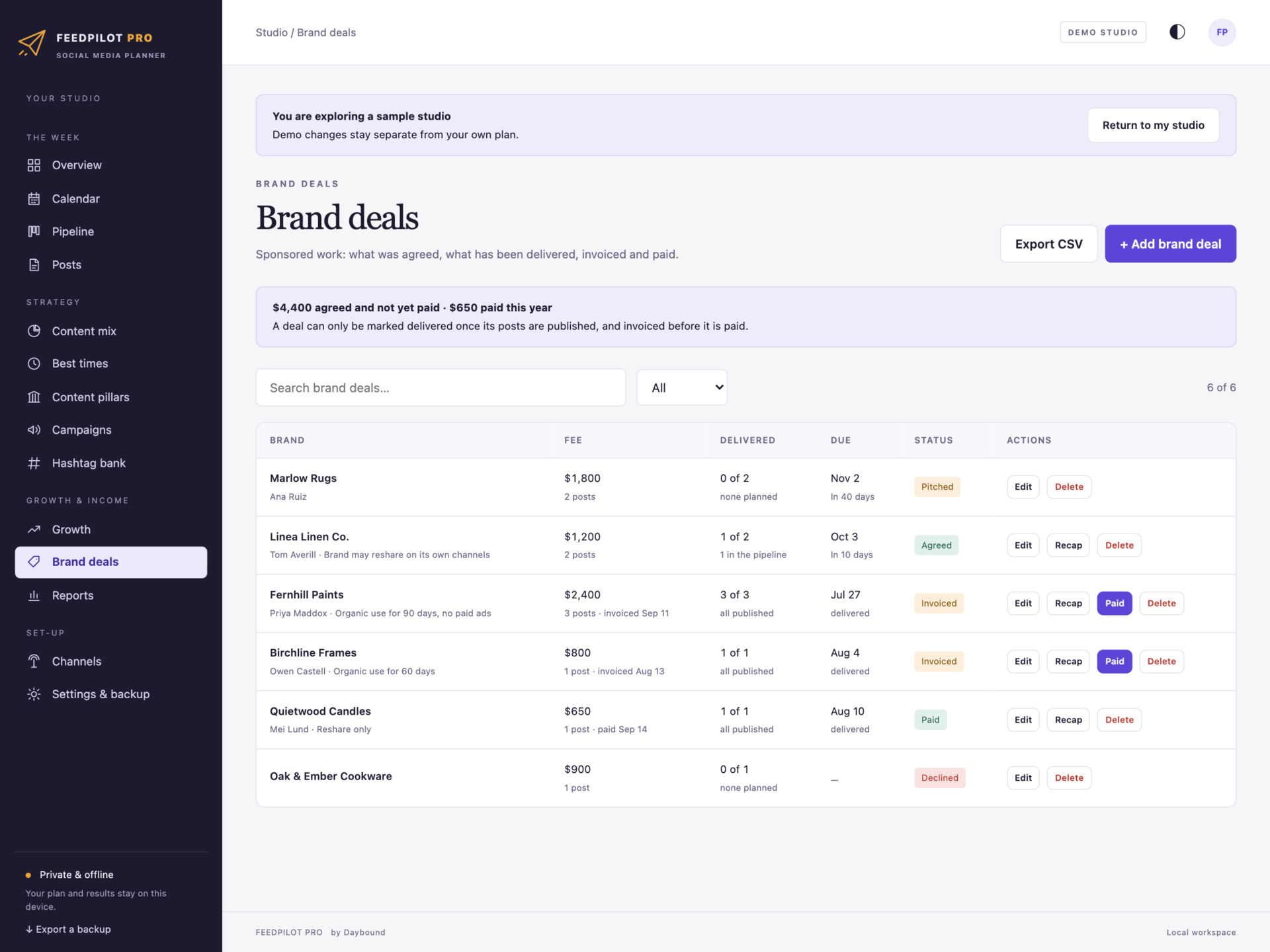Viewport: 1270px width, 952px height.
Task: Click the Studio breadcrumb link
Action: (271, 32)
